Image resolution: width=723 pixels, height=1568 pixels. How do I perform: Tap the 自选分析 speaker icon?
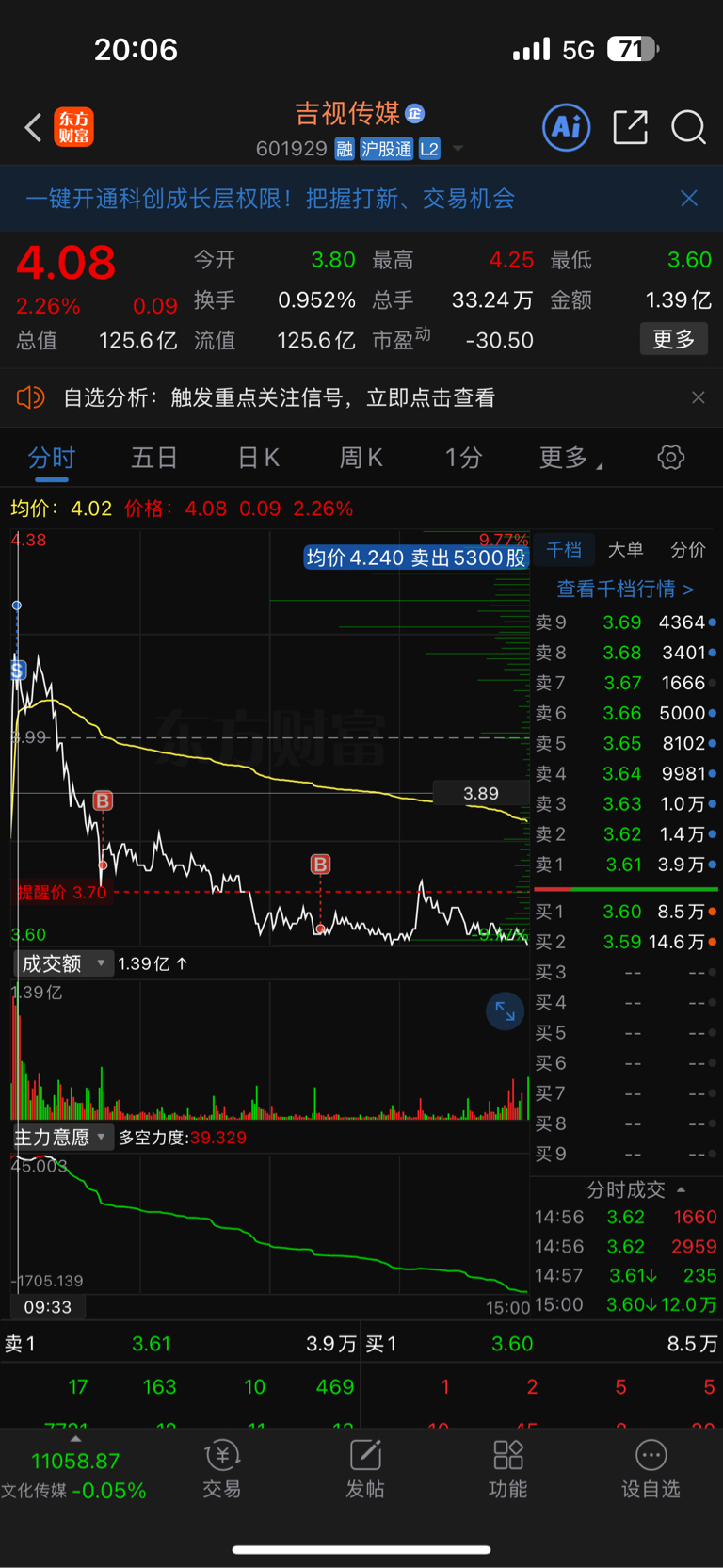(30, 397)
